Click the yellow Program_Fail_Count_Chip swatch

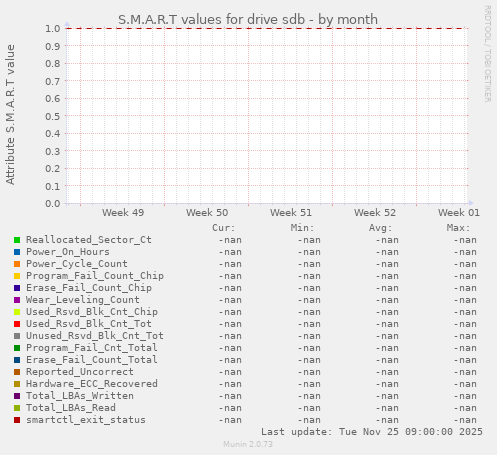pos(17,276)
